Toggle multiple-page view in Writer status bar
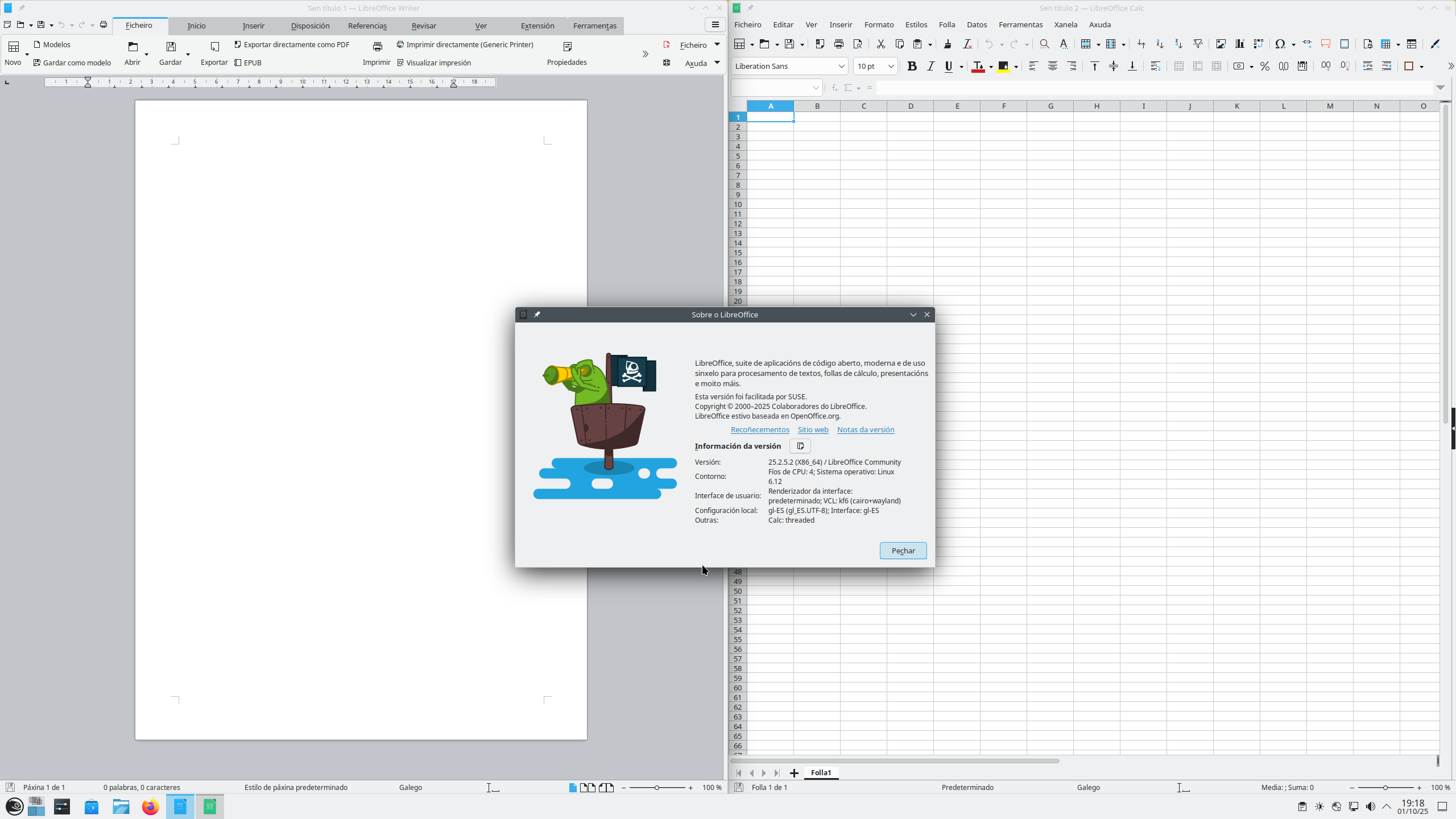1456x819 pixels. (x=588, y=788)
